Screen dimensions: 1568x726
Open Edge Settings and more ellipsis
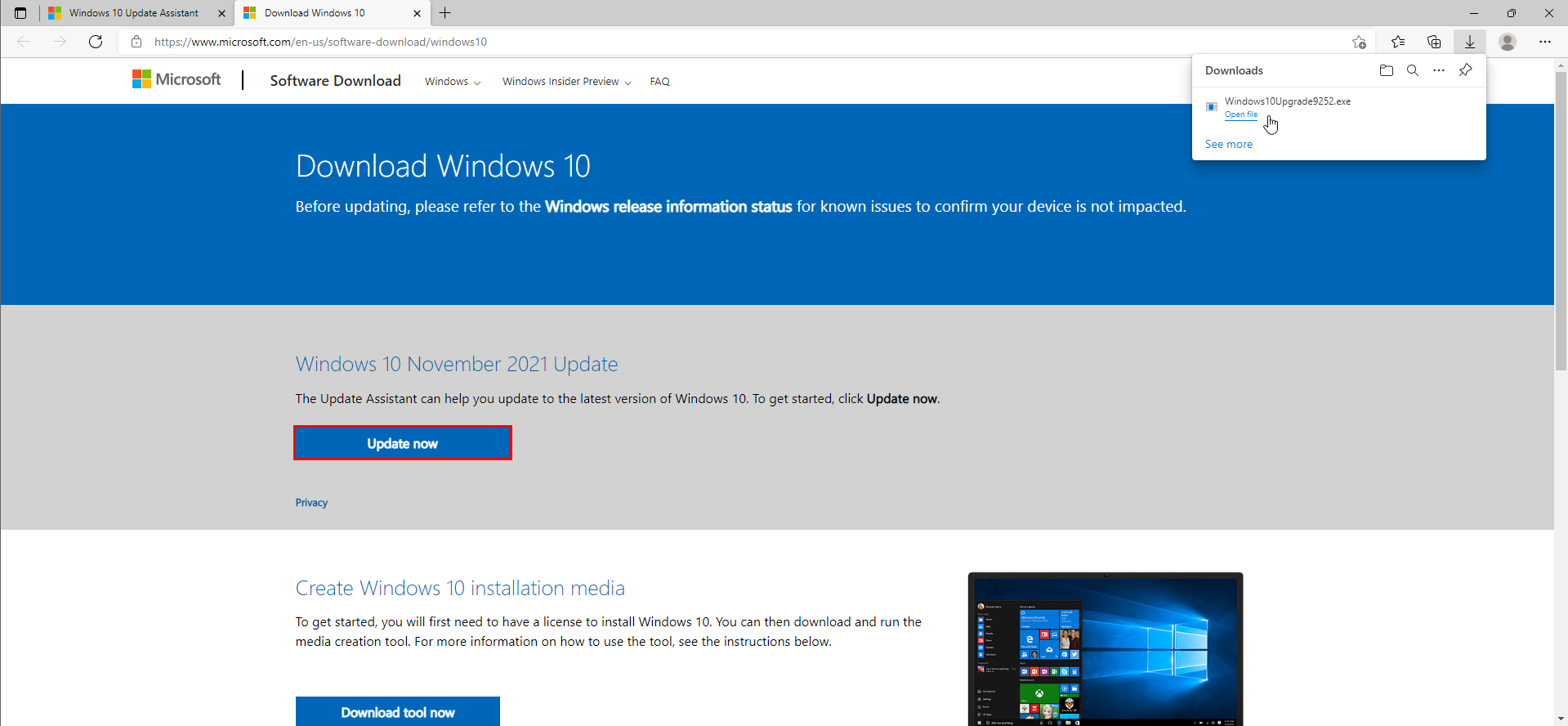(x=1544, y=42)
